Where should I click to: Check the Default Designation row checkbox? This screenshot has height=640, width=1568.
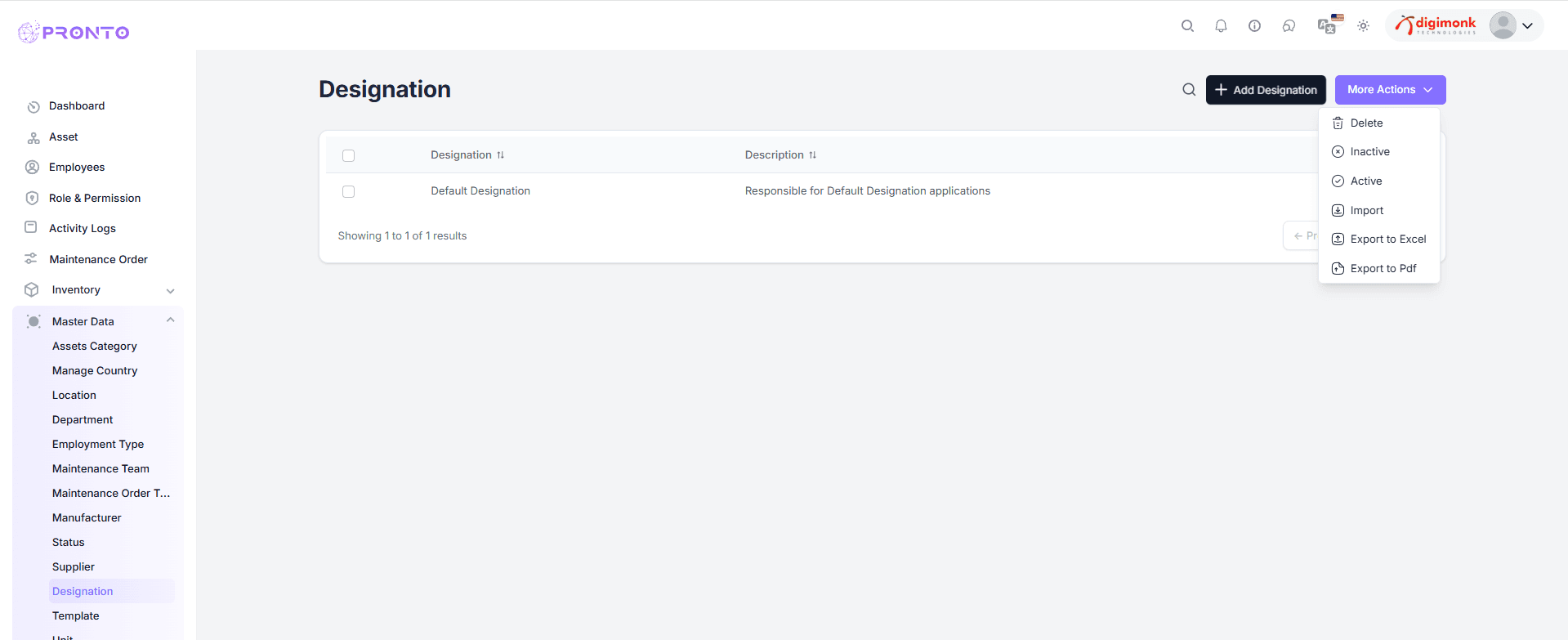coord(349,191)
